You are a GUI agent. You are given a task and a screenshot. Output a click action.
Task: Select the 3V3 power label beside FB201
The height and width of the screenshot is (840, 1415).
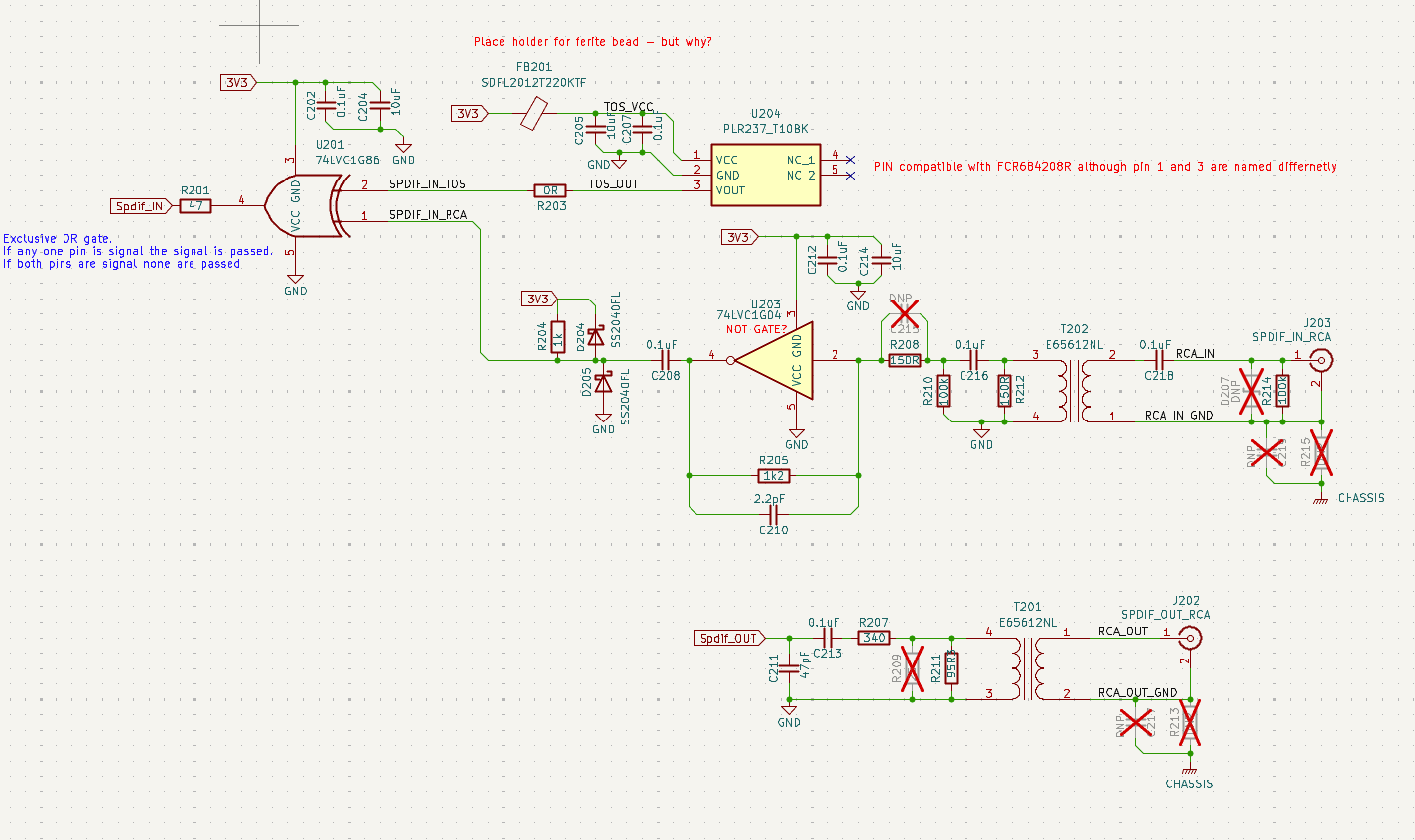tap(469, 114)
